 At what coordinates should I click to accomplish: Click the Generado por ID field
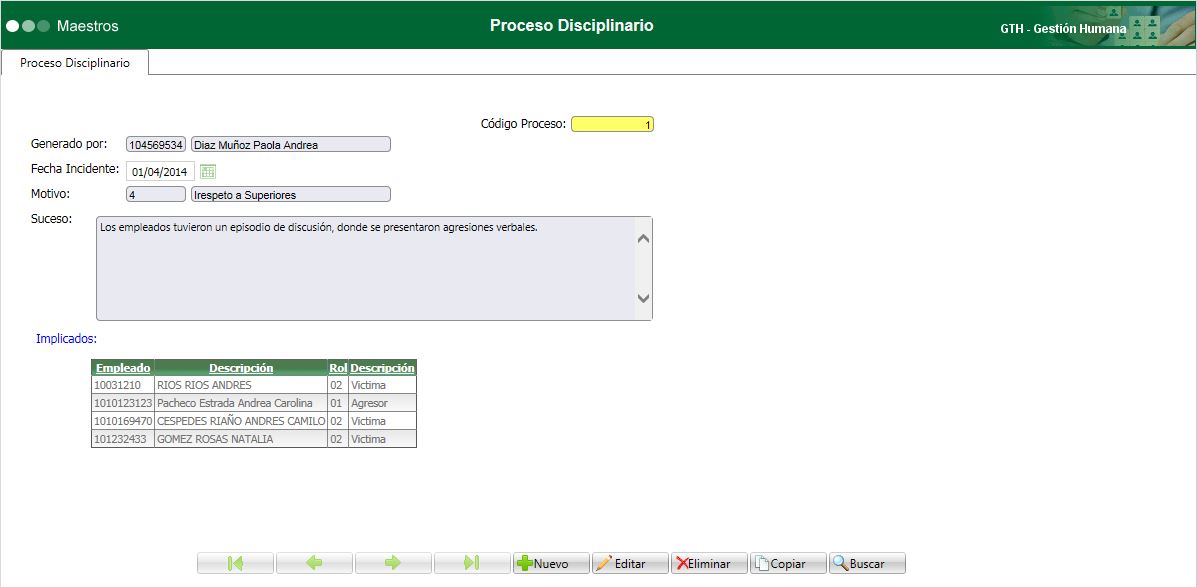156,144
